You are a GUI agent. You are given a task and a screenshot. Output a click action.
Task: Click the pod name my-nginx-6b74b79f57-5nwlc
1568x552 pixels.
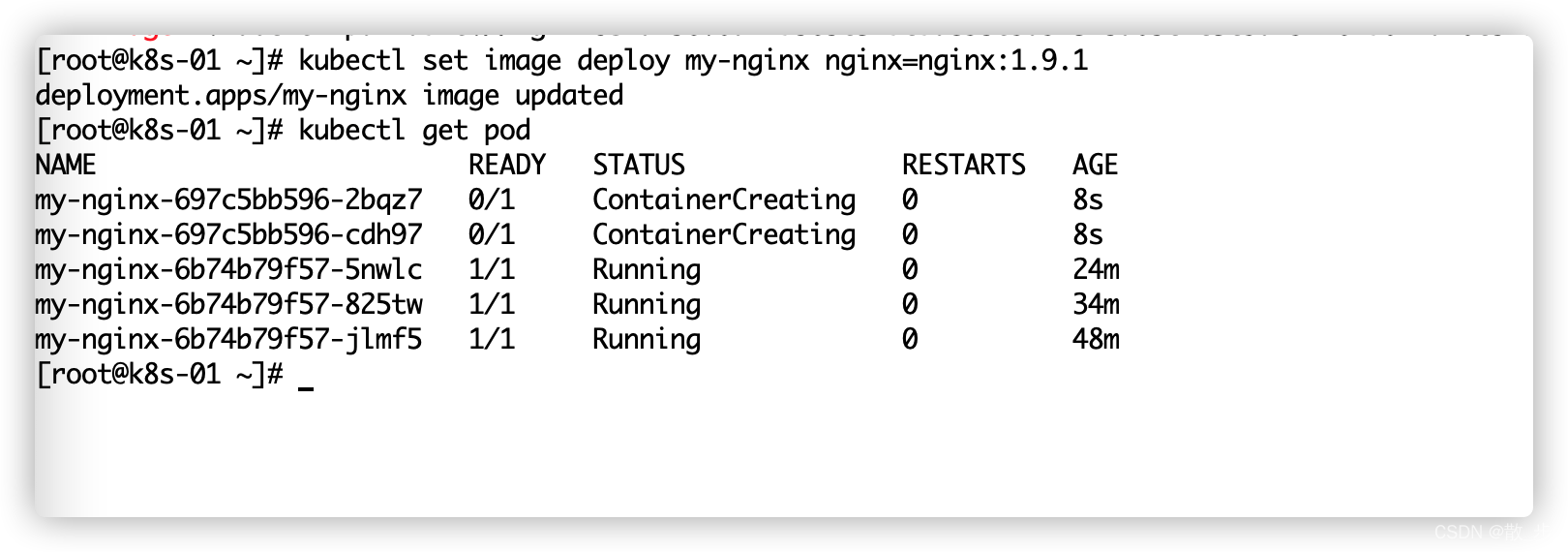tap(228, 270)
